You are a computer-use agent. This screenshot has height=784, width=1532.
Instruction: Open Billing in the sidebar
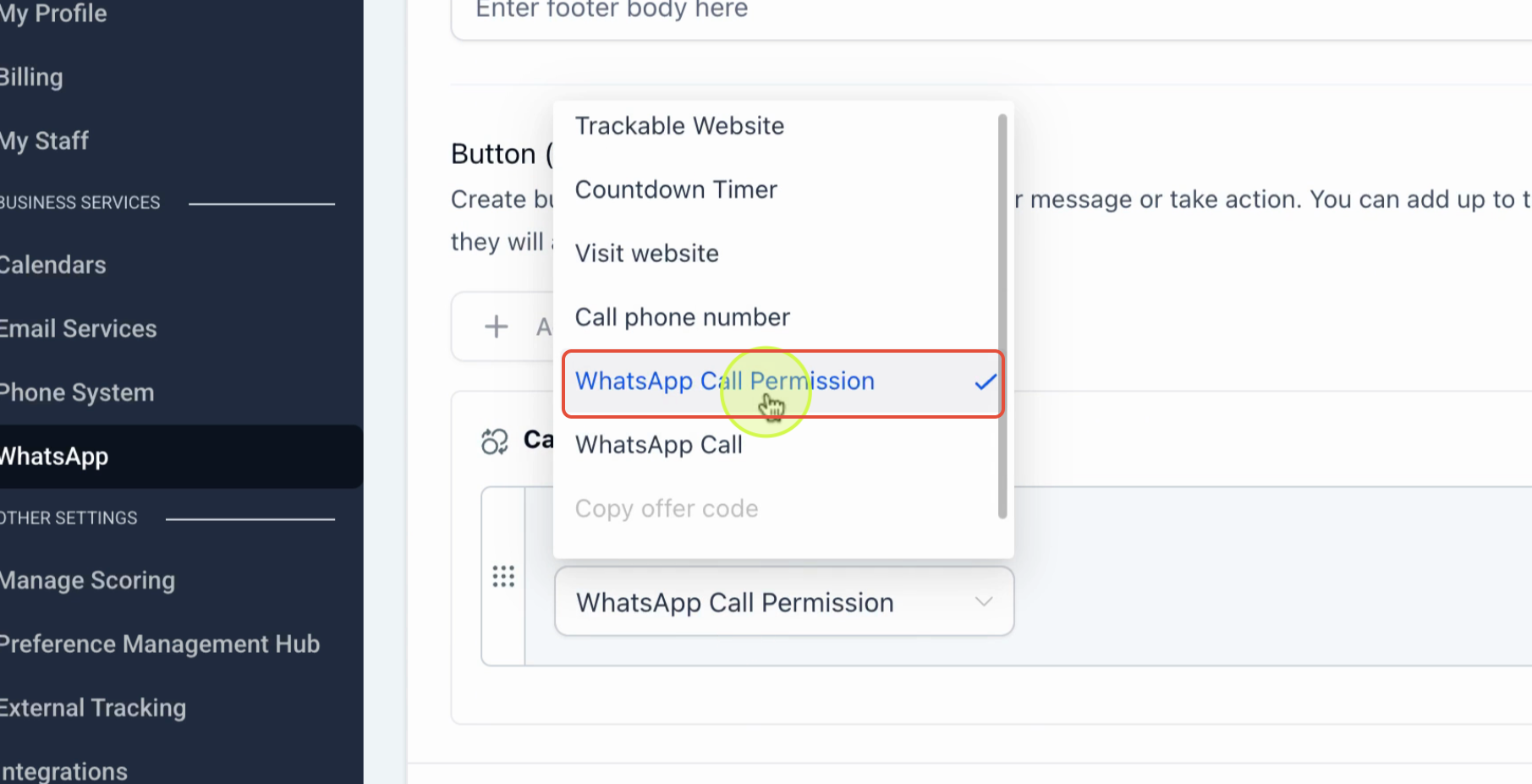(31, 77)
